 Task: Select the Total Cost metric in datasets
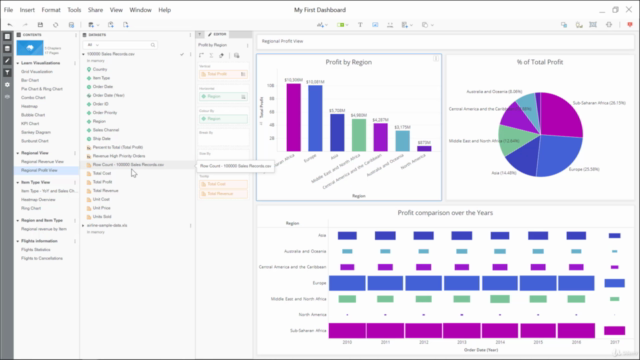[x=102, y=173]
